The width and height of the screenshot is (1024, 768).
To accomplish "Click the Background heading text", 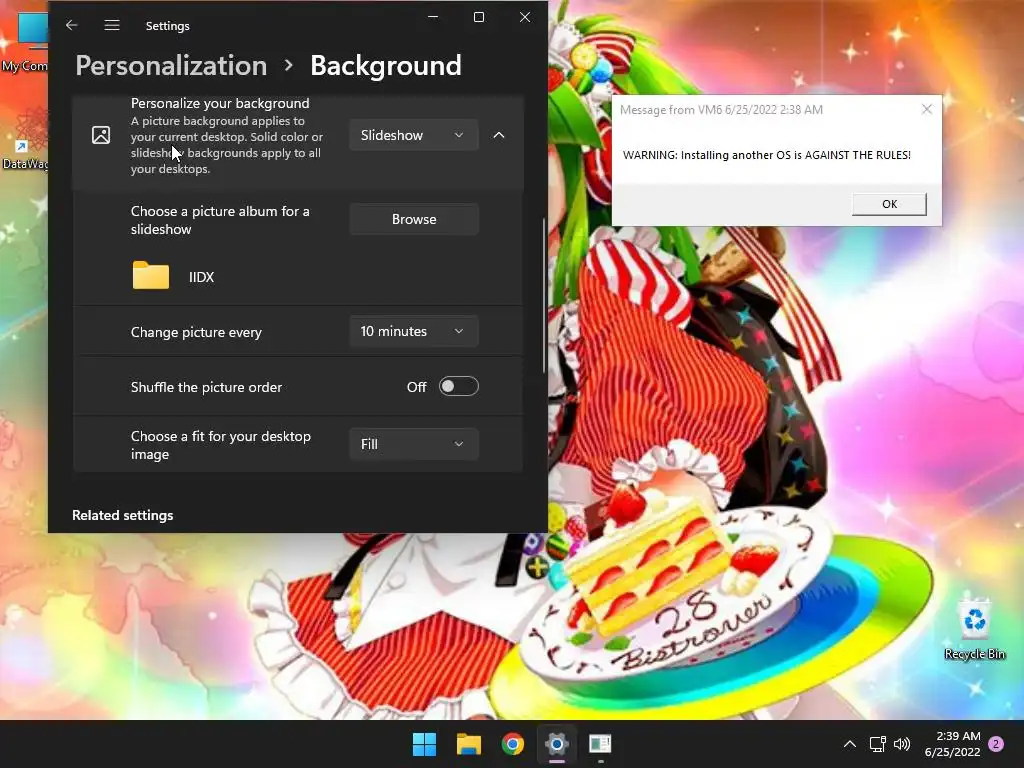I will coord(386,65).
